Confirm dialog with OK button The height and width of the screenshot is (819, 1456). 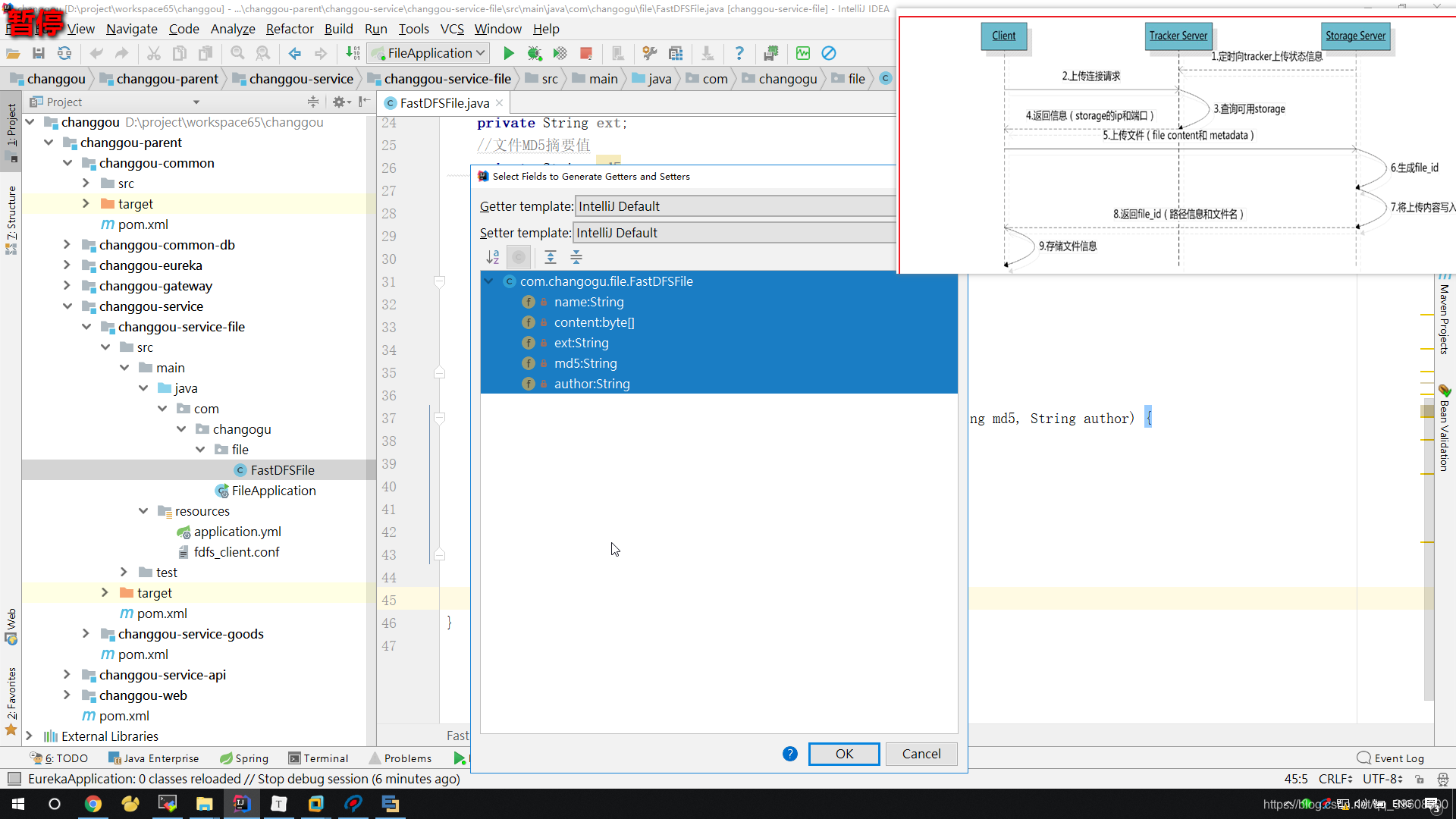point(844,754)
